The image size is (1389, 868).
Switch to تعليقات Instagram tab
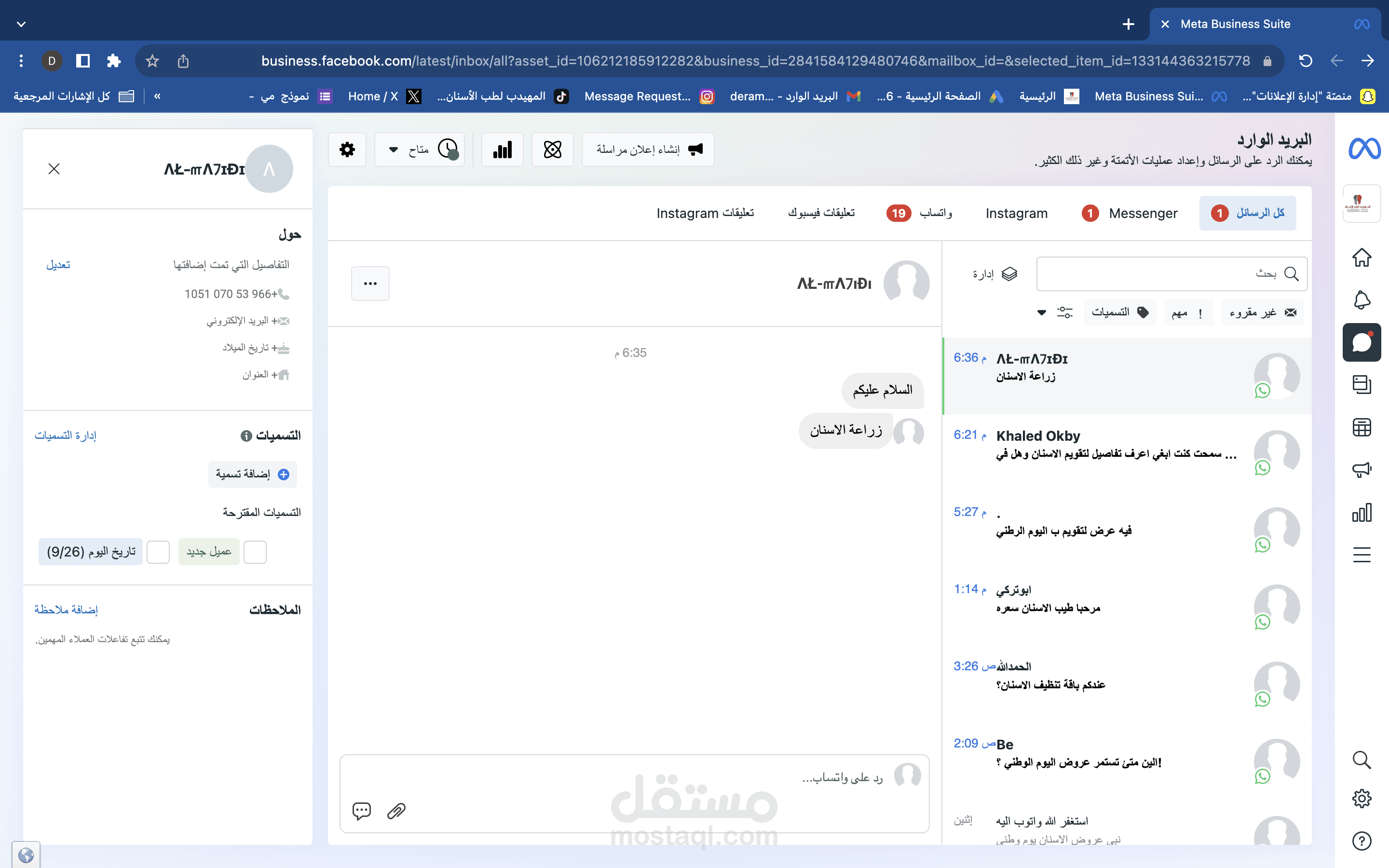[x=706, y=213]
